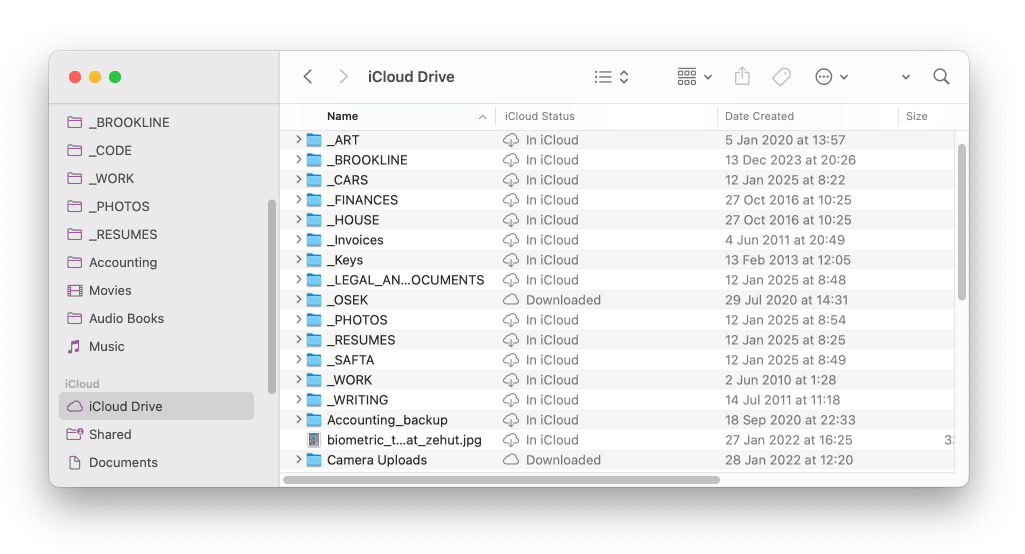Select the _HOUSE folder name
Image resolution: width=1025 pixels, height=554 pixels.
pos(353,220)
